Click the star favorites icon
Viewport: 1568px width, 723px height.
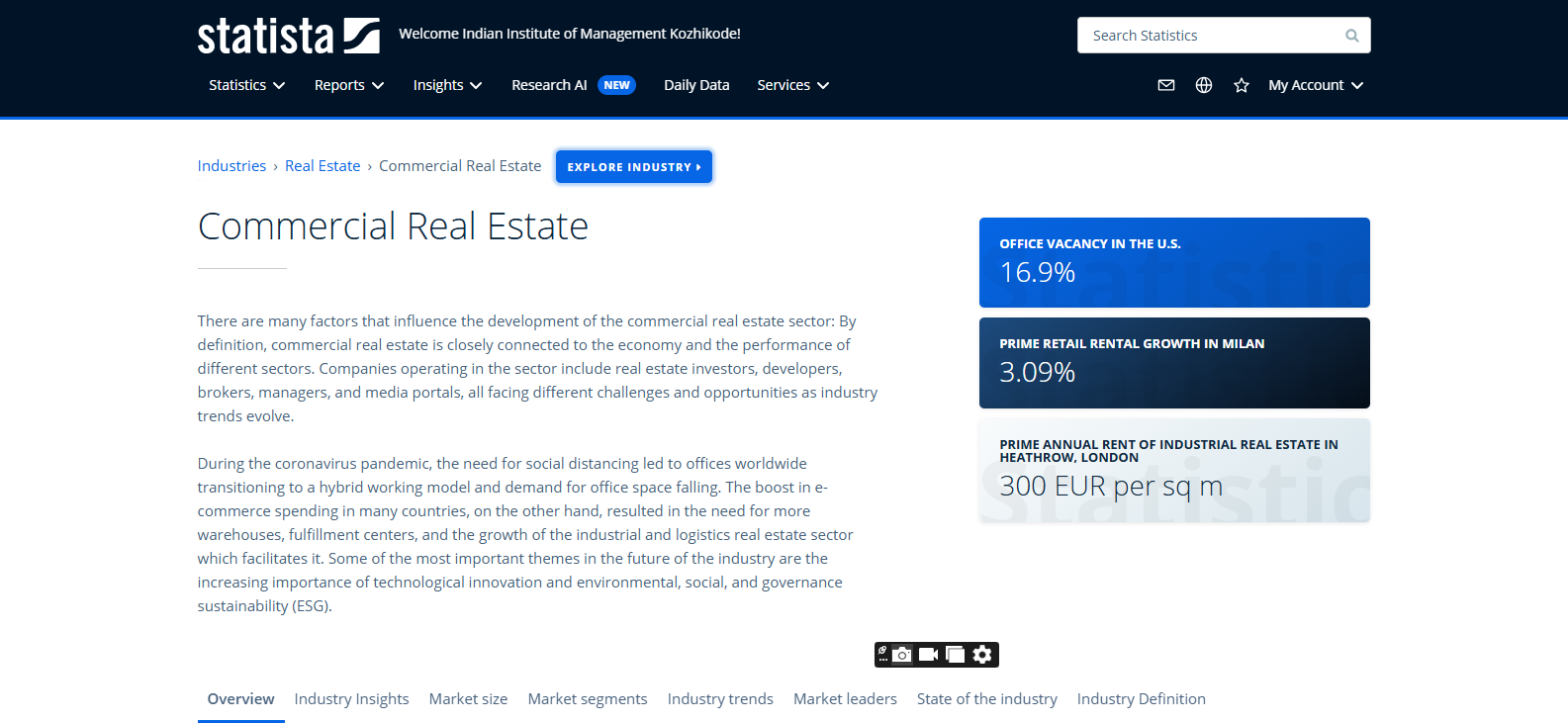1242,85
